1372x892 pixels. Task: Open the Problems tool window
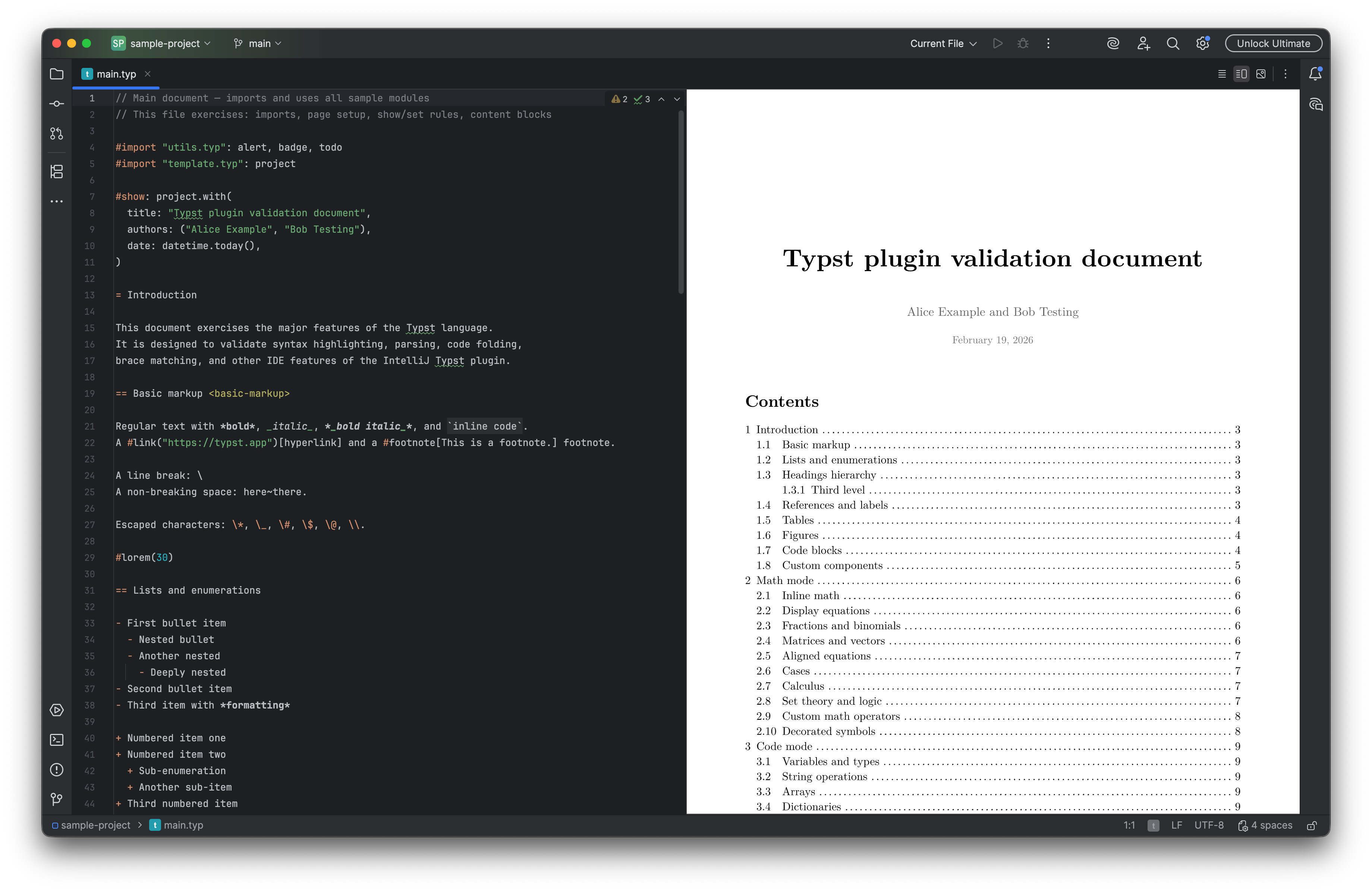[57, 770]
